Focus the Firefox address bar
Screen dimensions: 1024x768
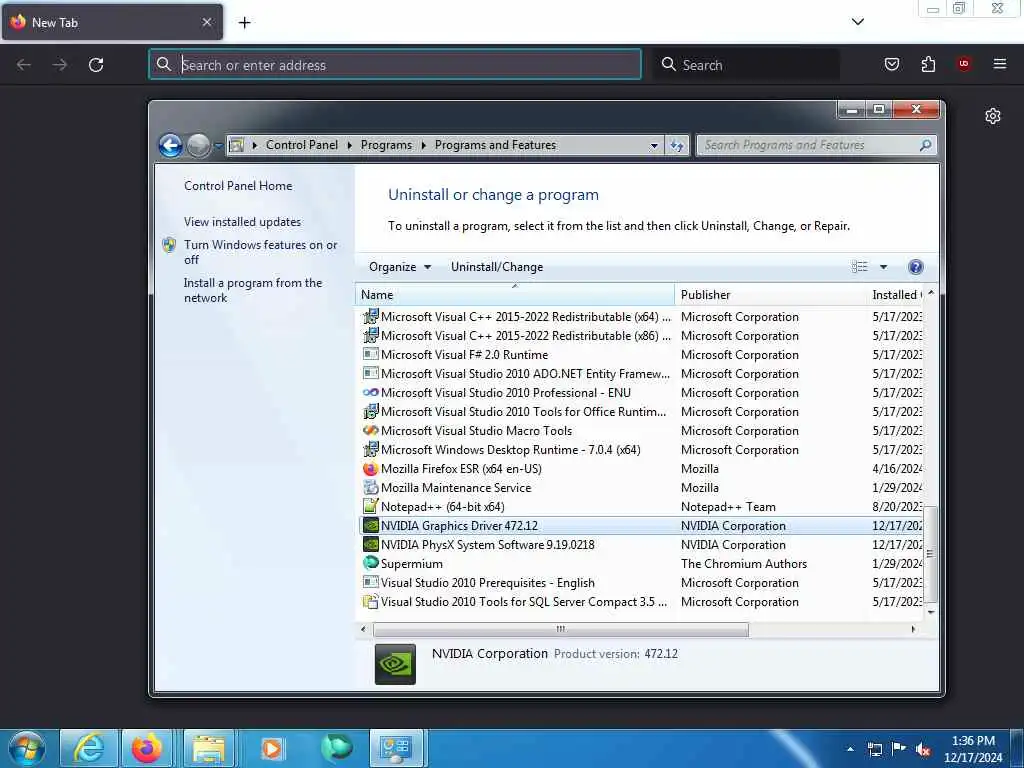(394, 65)
